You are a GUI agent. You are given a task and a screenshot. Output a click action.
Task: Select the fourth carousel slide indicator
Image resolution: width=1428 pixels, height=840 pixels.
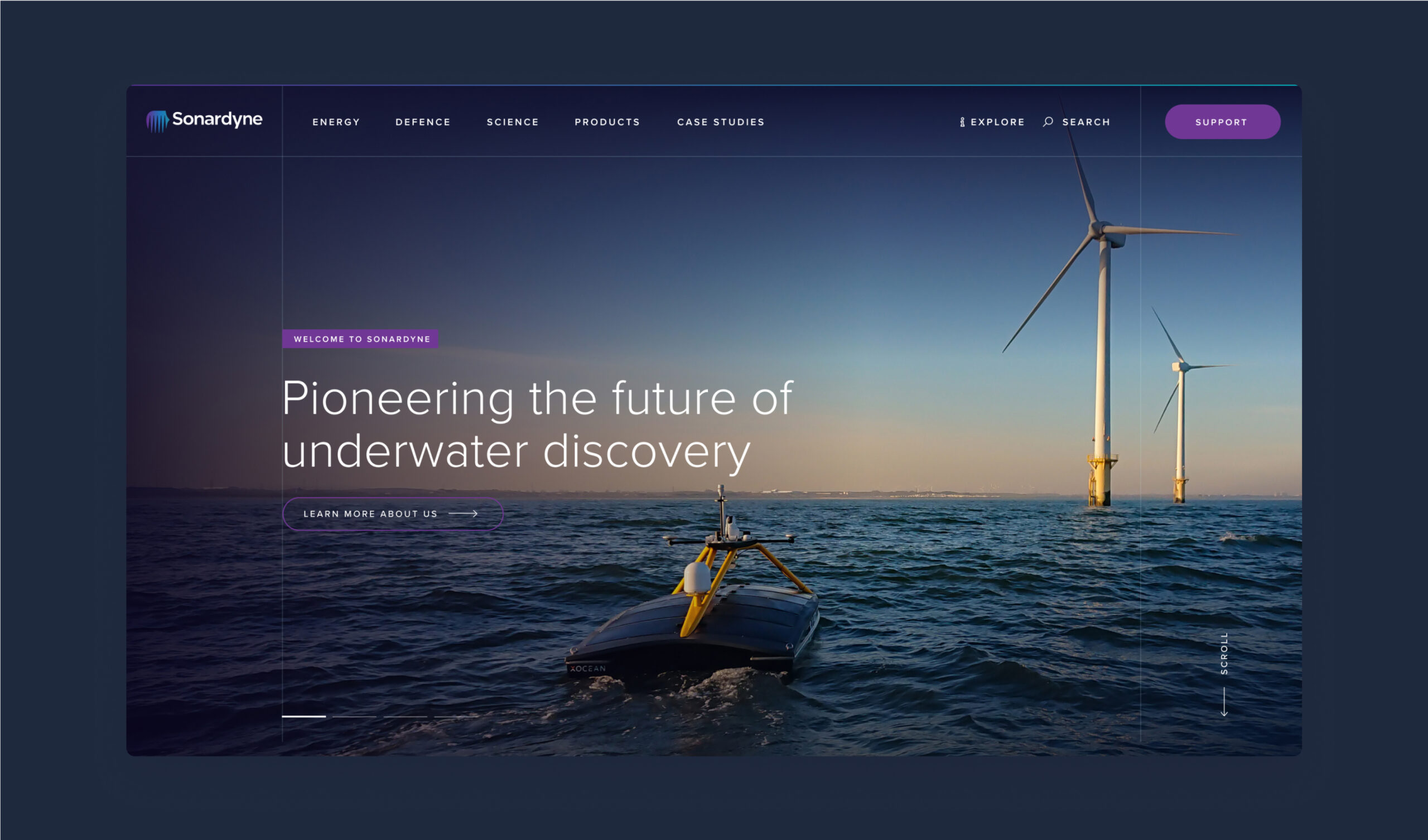[456, 716]
